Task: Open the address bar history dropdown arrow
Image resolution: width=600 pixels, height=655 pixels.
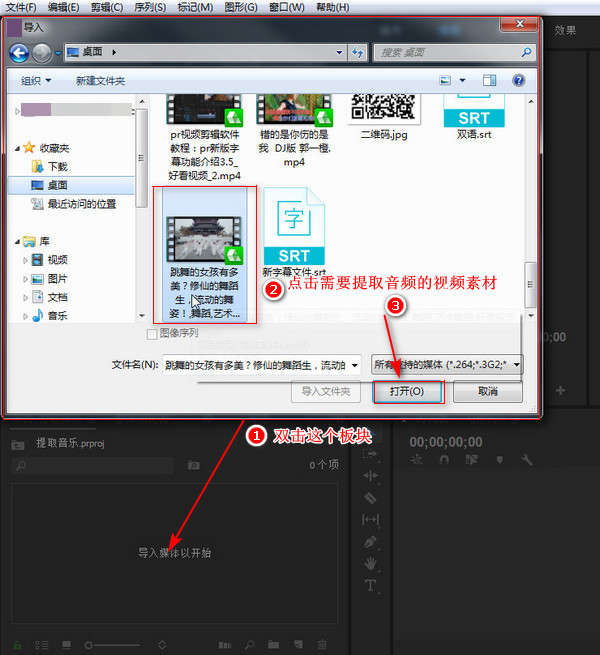Action: pyautogui.click(x=339, y=53)
